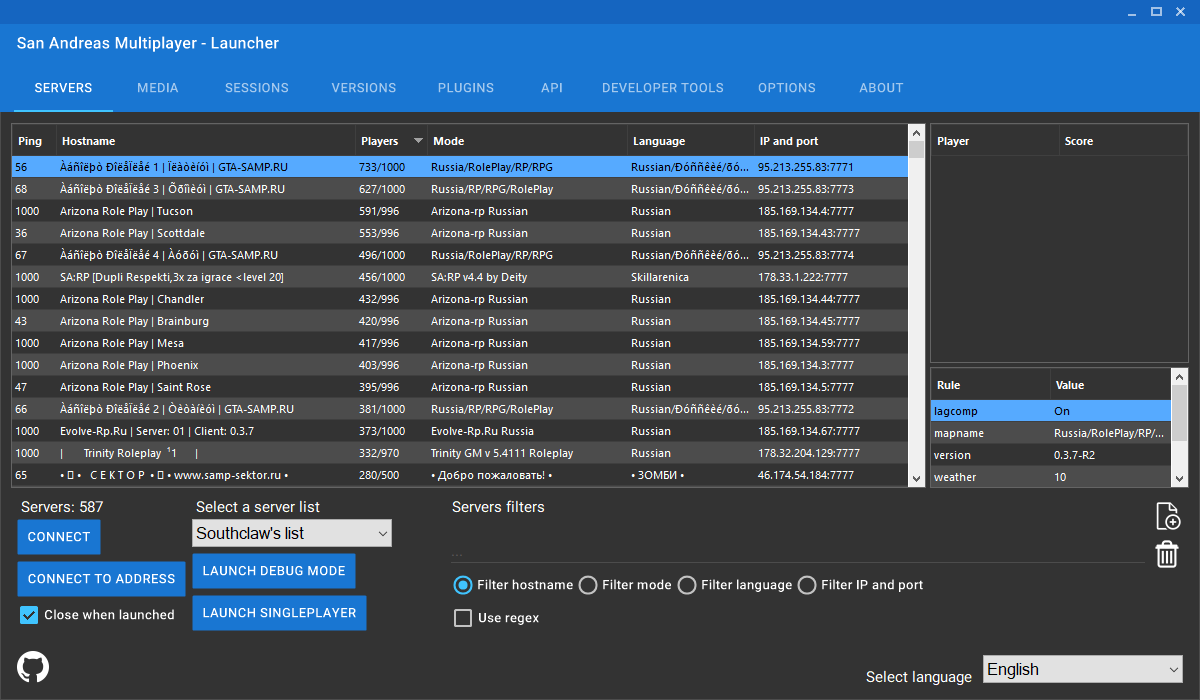This screenshot has width=1200, height=700.
Task: Select Filter hostname radio button
Action: (463, 585)
